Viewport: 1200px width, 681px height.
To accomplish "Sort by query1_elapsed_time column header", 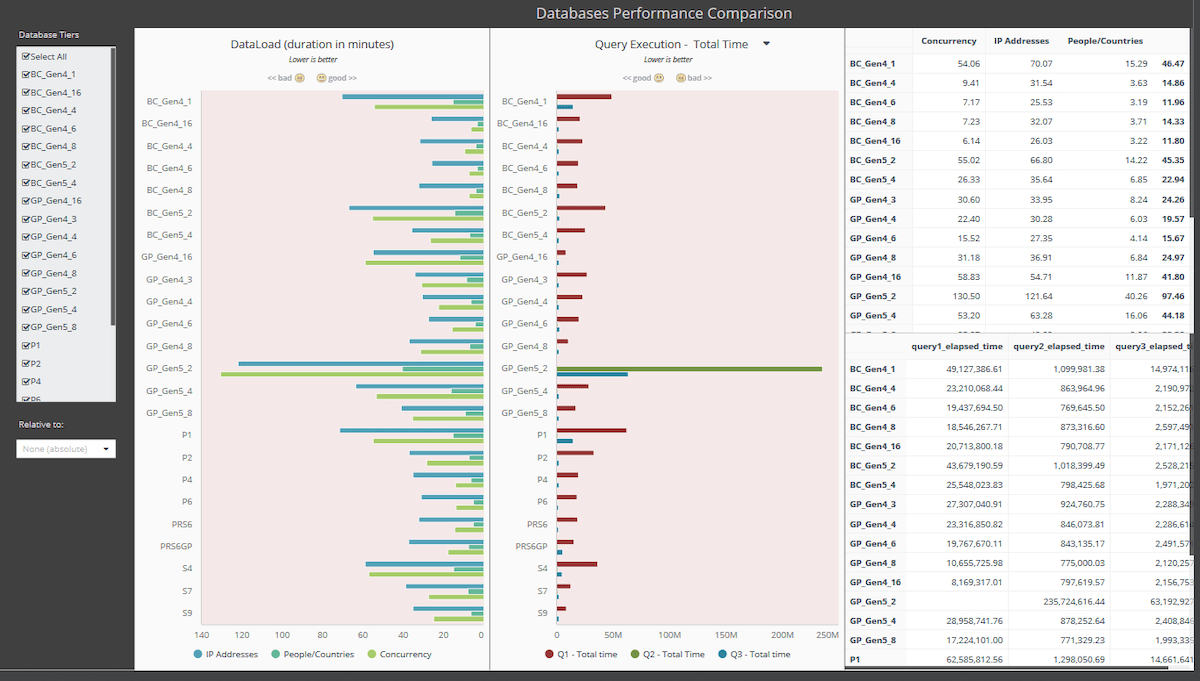I will point(957,346).
